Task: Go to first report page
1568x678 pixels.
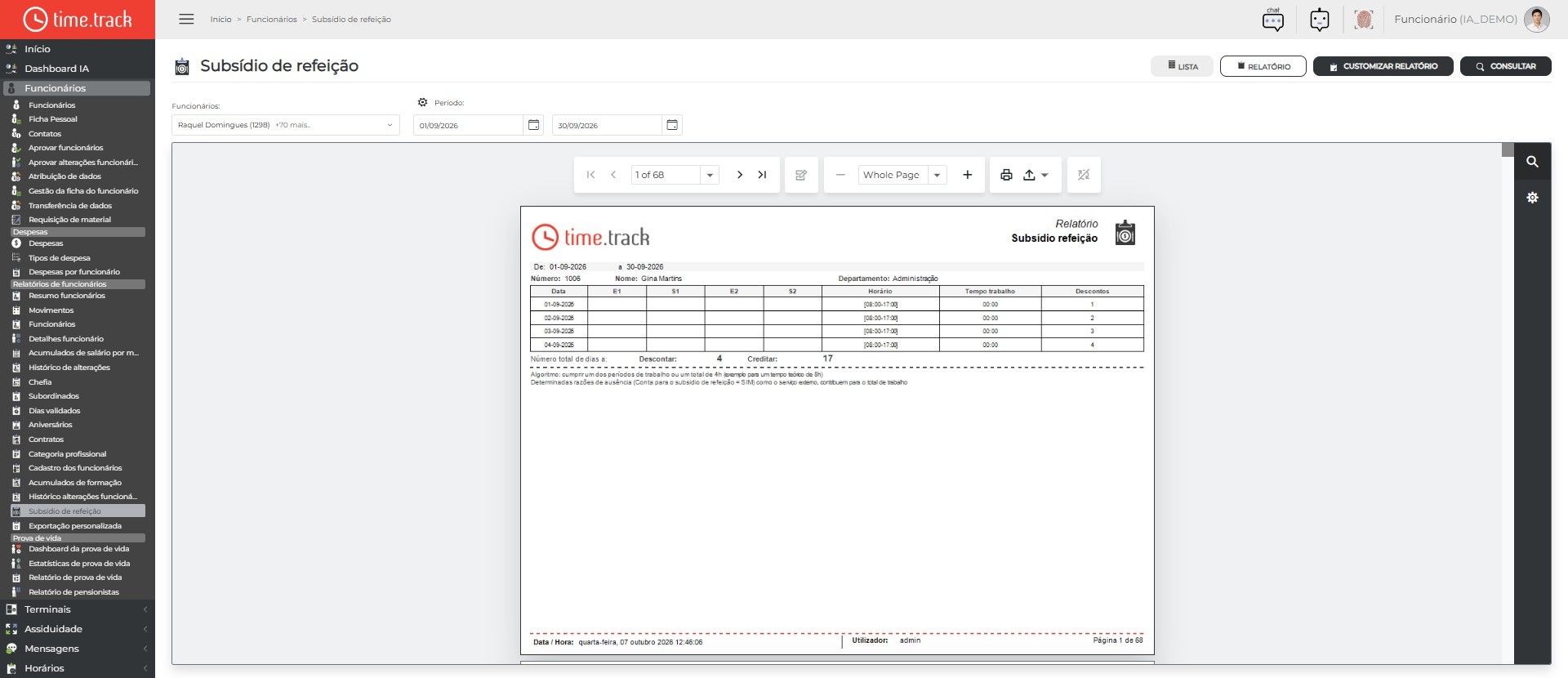Action: pos(590,175)
